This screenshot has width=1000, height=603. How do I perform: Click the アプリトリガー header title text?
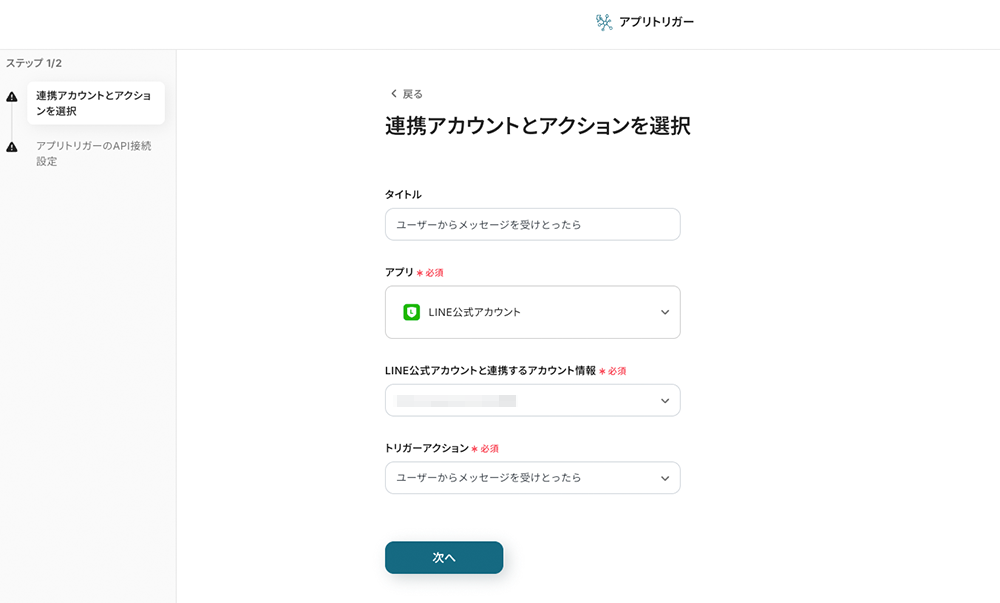(656, 22)
